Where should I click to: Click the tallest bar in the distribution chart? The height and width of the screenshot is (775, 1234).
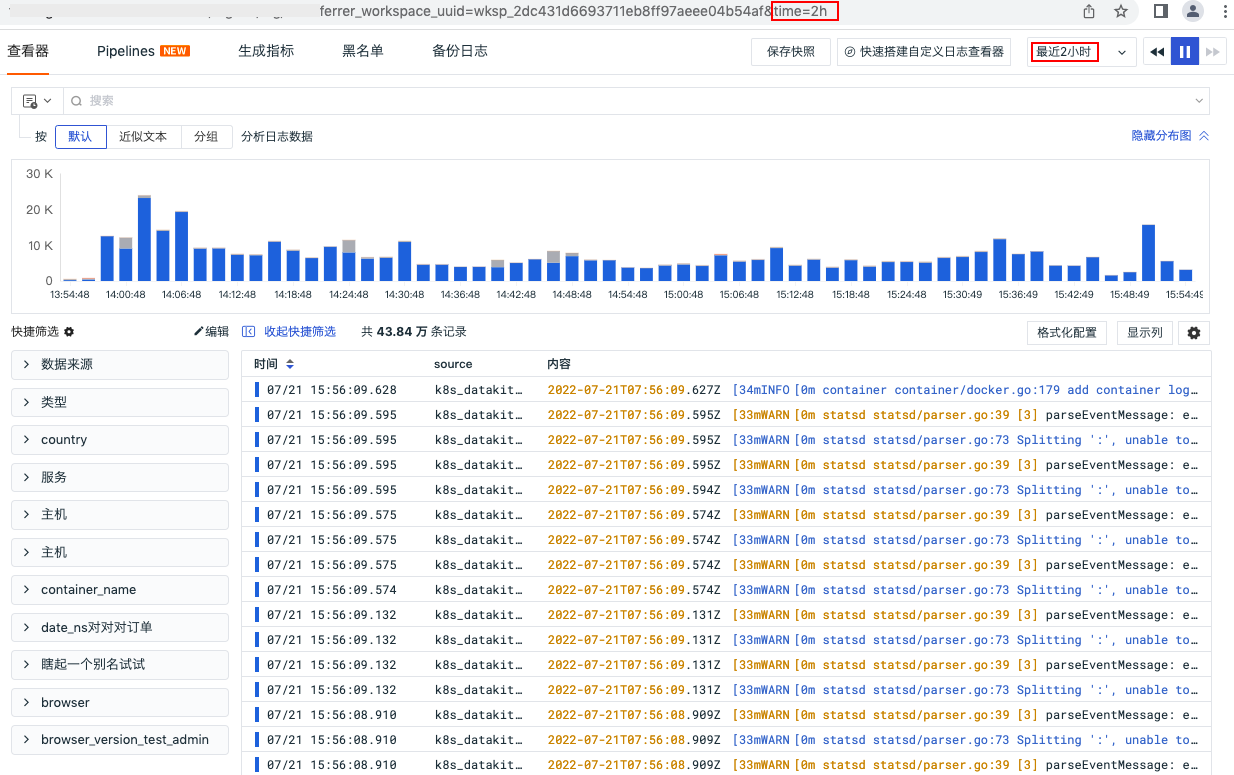coord(144,238)
